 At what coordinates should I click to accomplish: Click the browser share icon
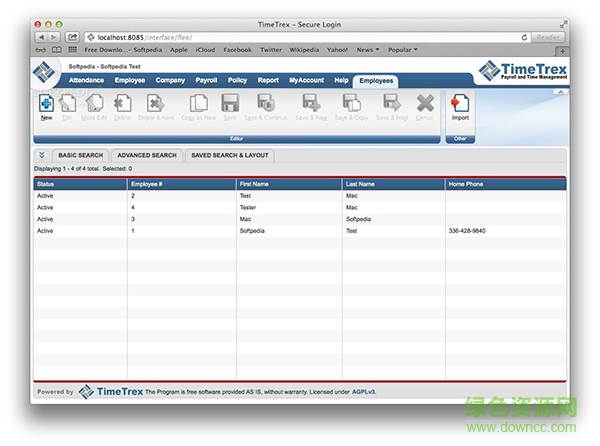[72, 37]
